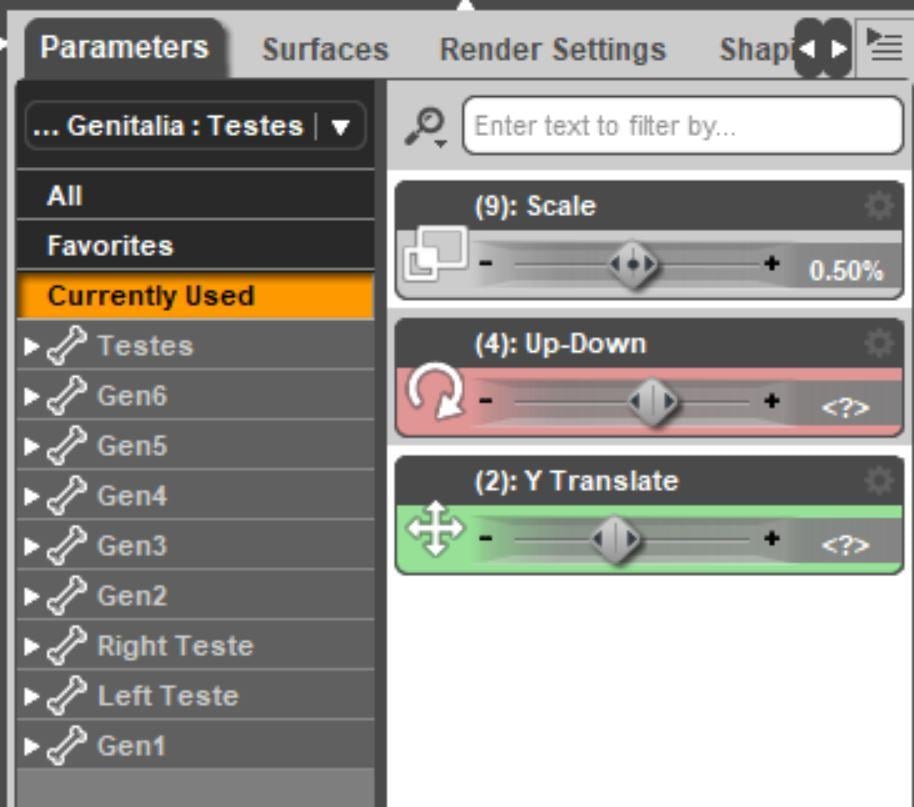Click the Scale property icon
Viewport: 914px width, 807px height.
tap(435, 255)
